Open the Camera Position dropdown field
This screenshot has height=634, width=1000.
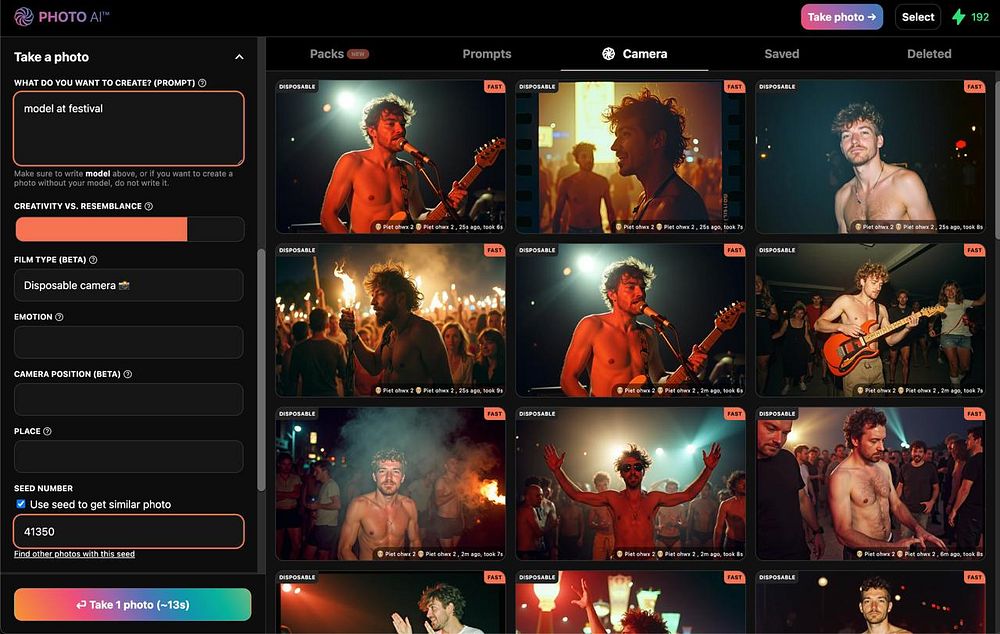(129, 399)
